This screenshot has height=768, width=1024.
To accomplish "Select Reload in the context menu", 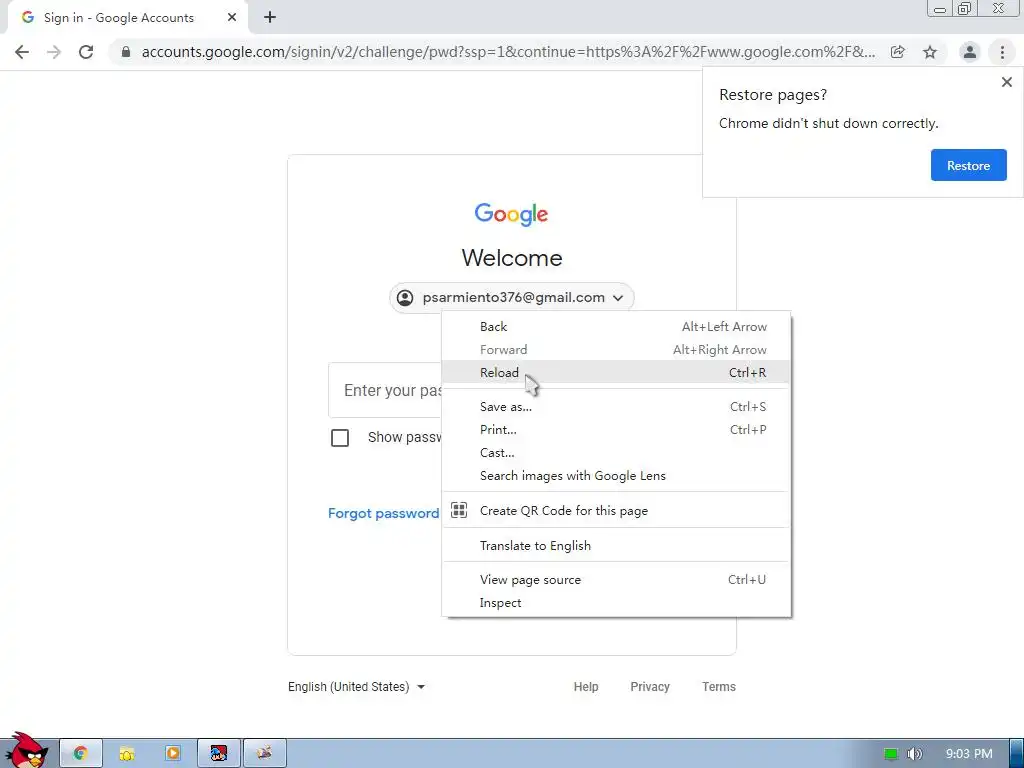I will 616,372.
